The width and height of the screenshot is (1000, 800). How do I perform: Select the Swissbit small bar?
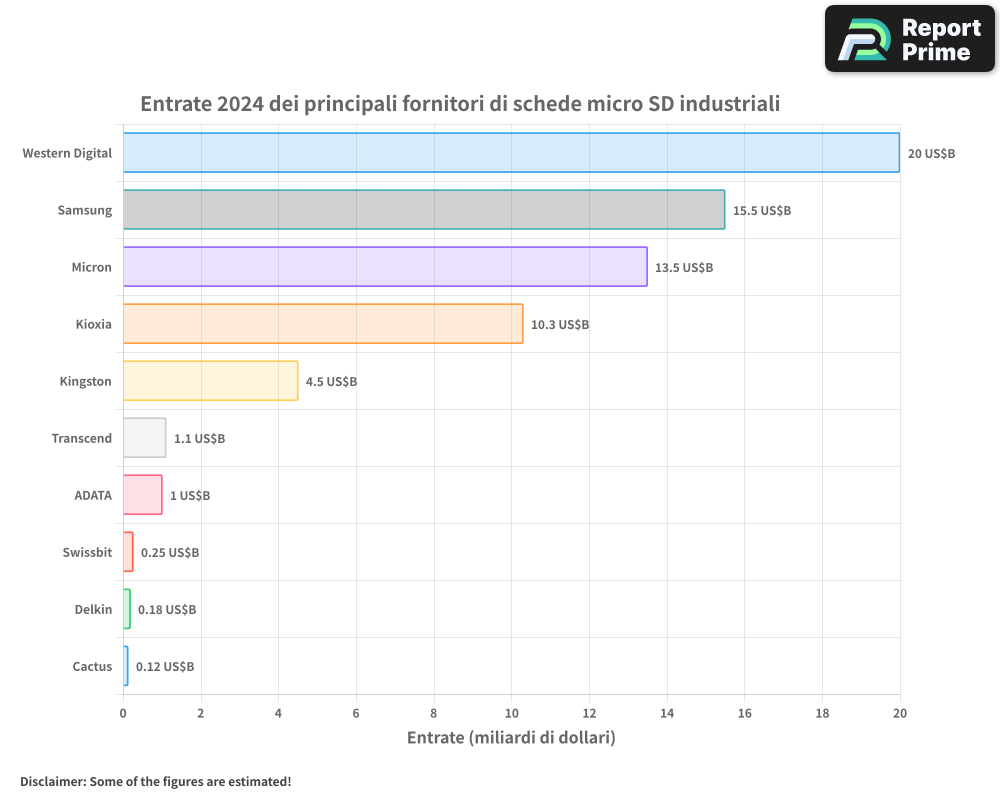[127, 552]
